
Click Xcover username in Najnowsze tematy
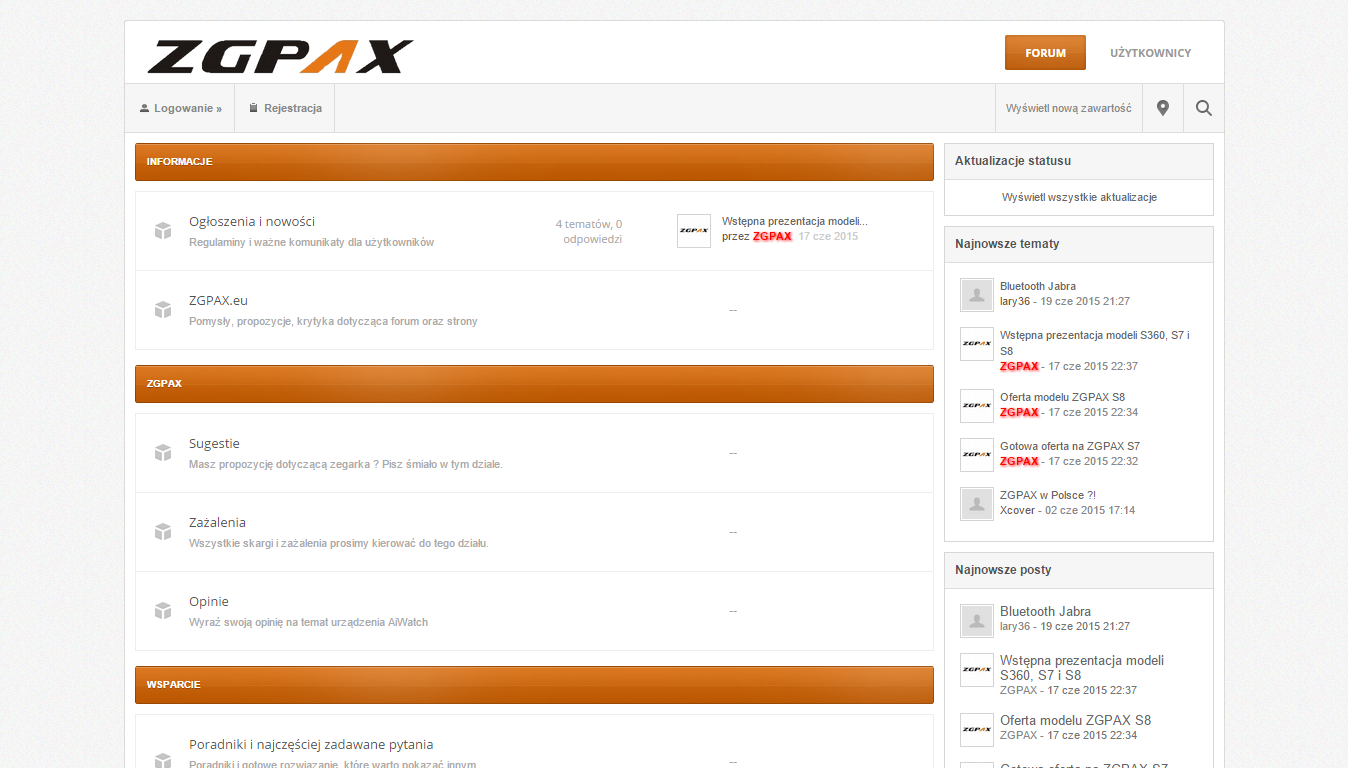1017,510
